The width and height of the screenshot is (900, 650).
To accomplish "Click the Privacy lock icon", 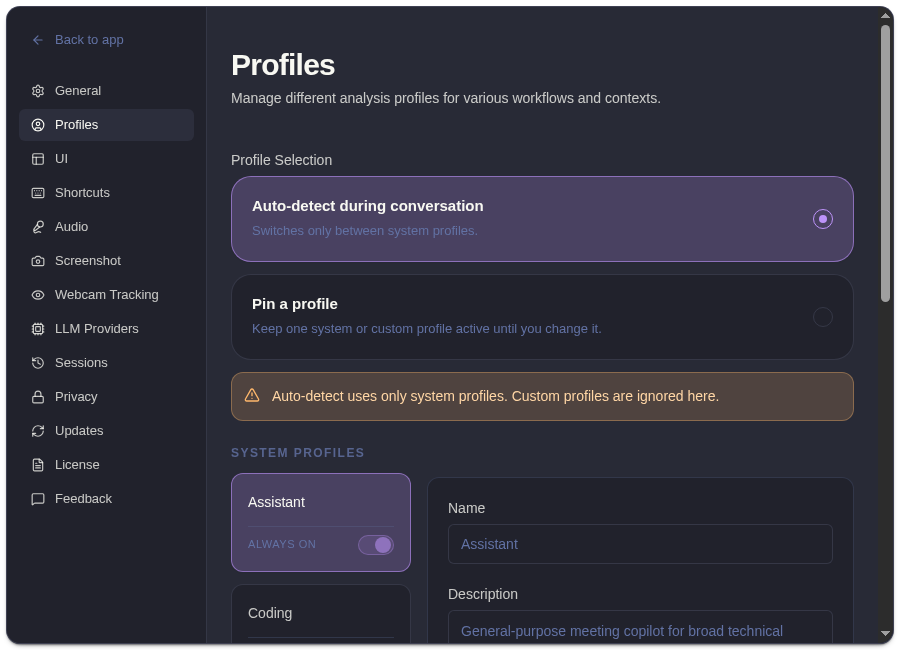I will [x=38, y=397].
